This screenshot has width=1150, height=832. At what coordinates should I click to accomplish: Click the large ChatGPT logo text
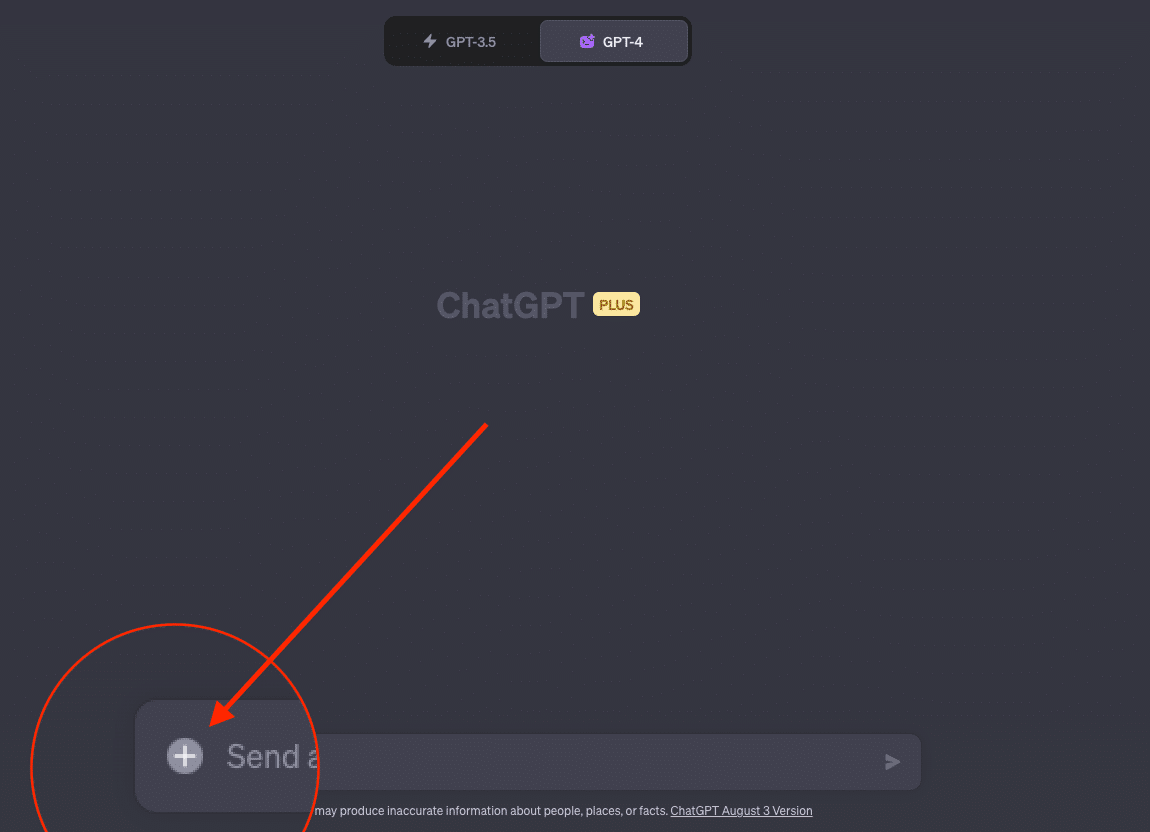click(510, 305)
